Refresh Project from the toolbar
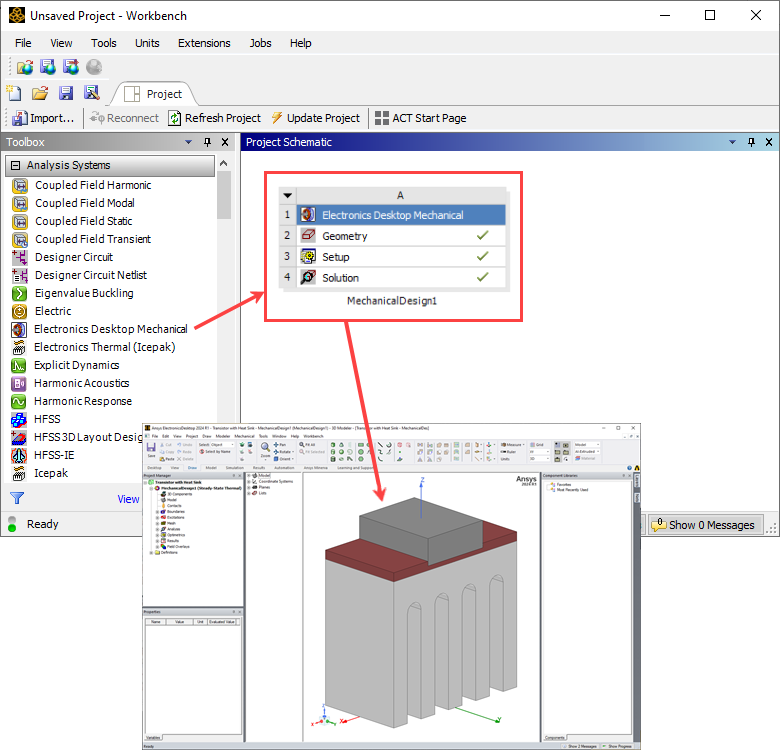Viewport: 780px width, 750px height. click(x=214, y=118)
